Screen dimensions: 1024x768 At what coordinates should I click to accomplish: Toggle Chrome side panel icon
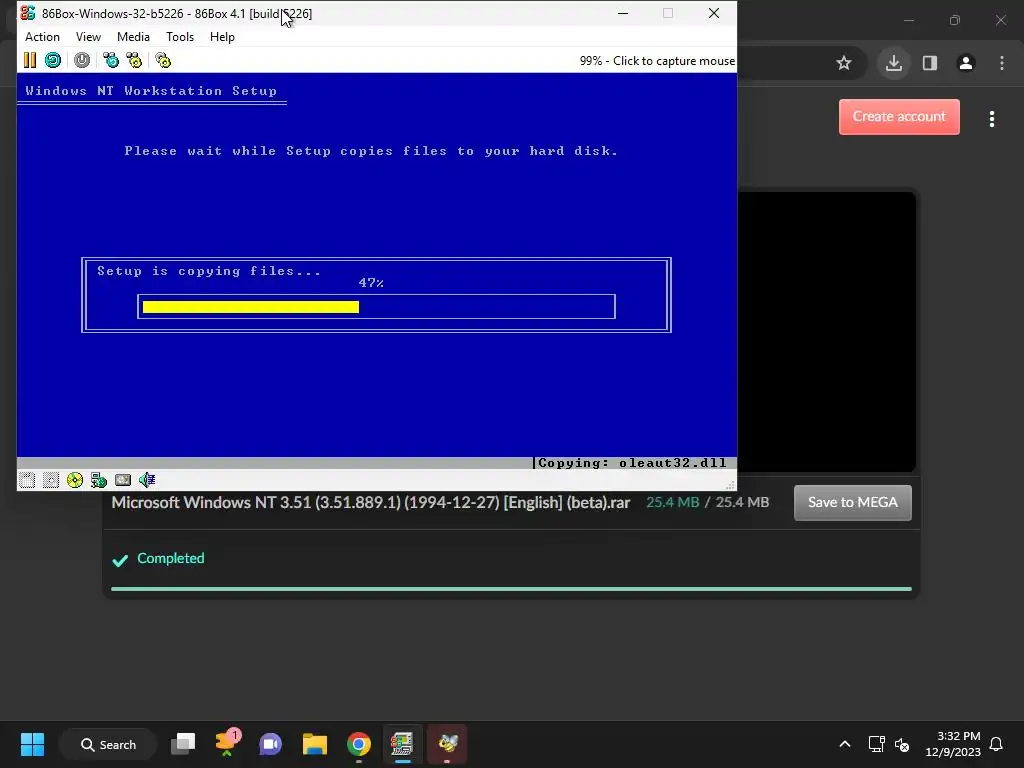[x=930, y=63]
